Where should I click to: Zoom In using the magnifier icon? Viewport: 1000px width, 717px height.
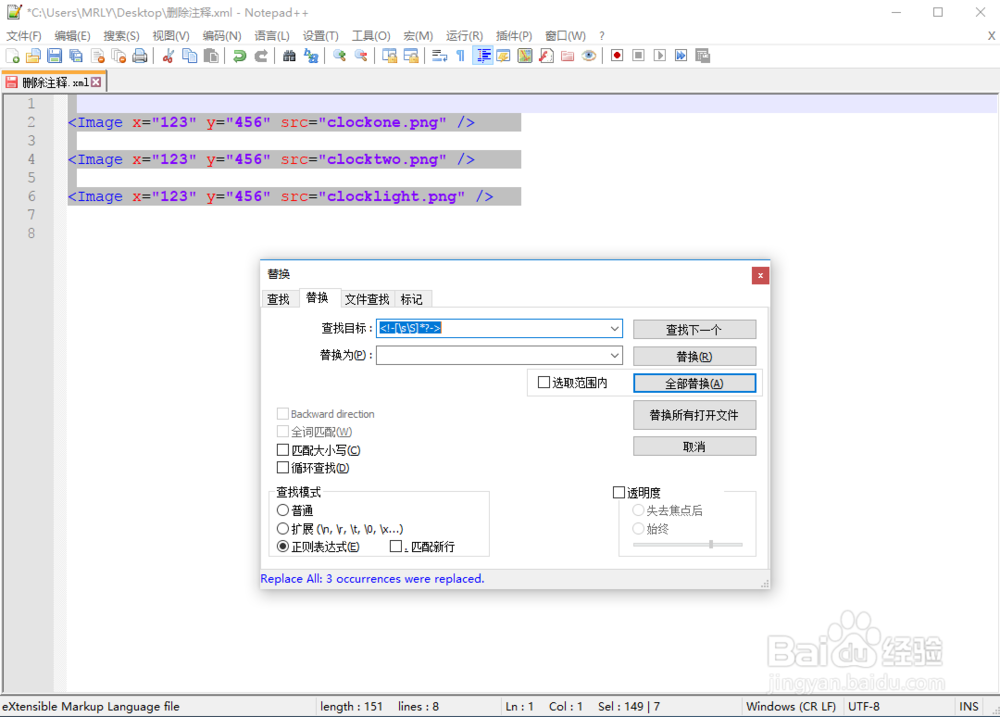pyautogui.click(x=338, y=56)
